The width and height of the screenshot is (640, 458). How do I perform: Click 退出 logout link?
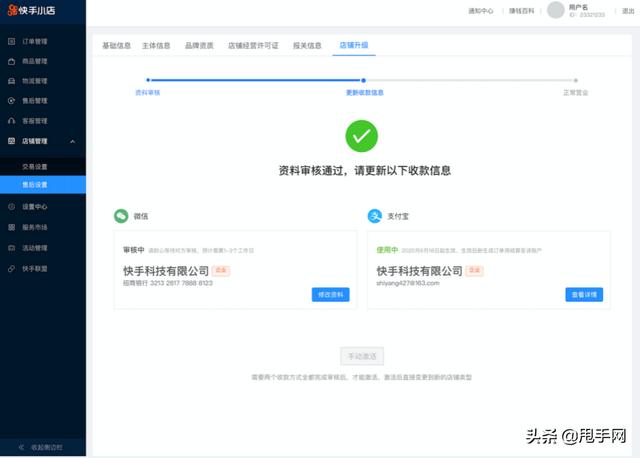(x=628, y=11)
